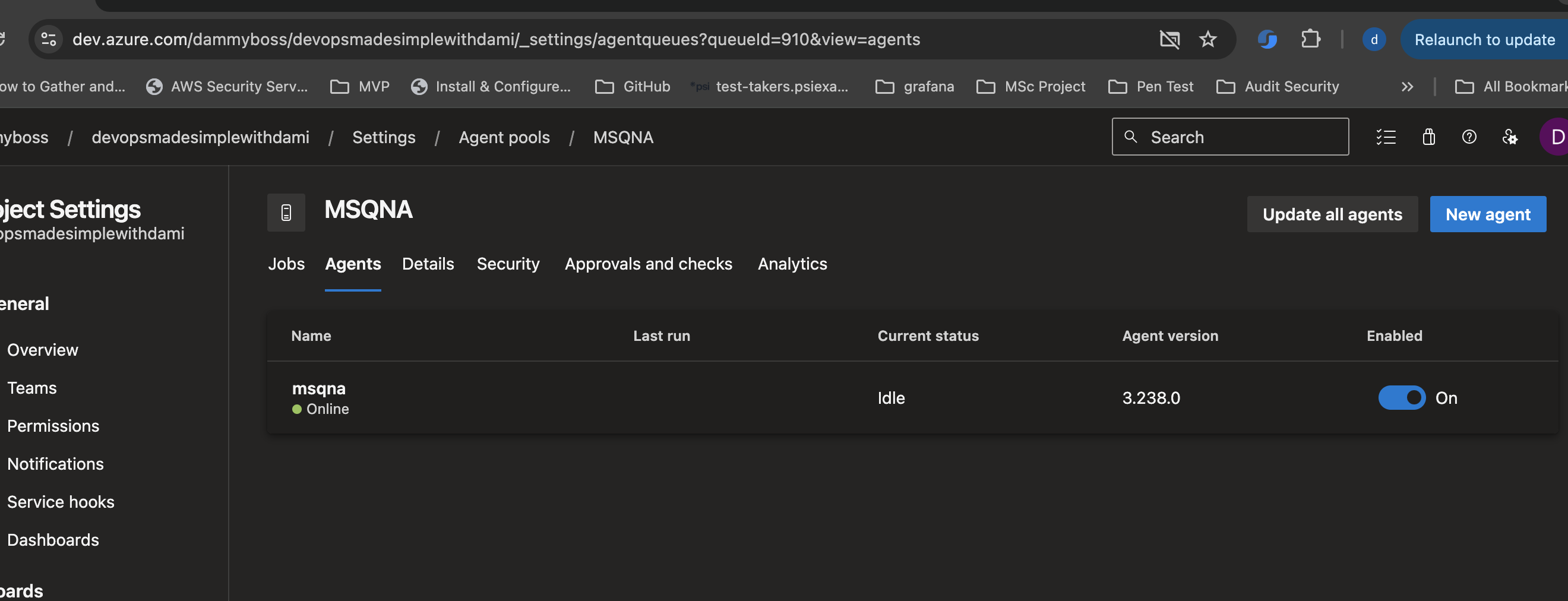Open Permissions in the settings sidebar
The width and height of the screenshot is (1568, 601).
point(53,426)
